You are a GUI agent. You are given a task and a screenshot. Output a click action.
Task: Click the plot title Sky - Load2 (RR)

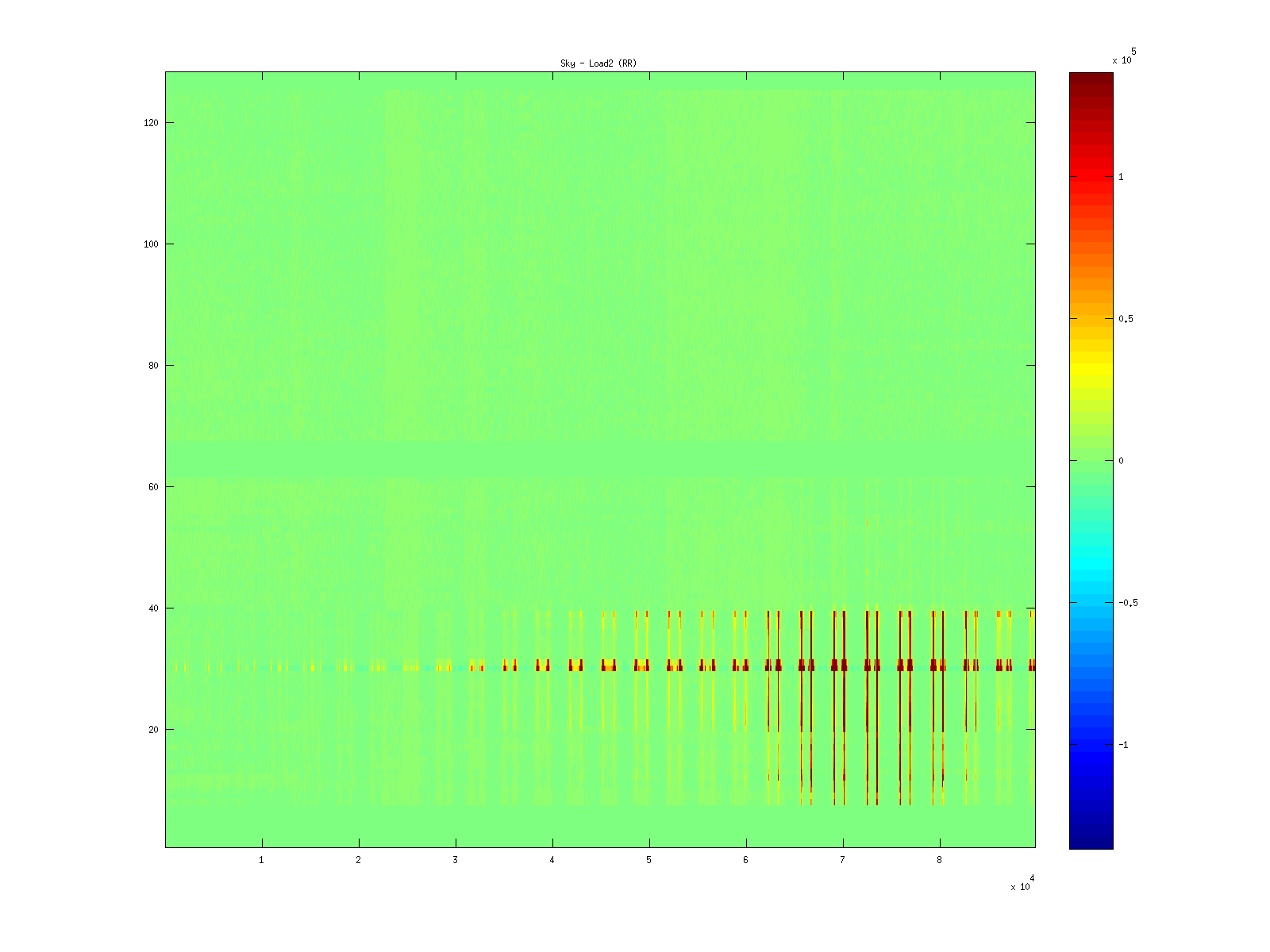[x=598, y=63]
